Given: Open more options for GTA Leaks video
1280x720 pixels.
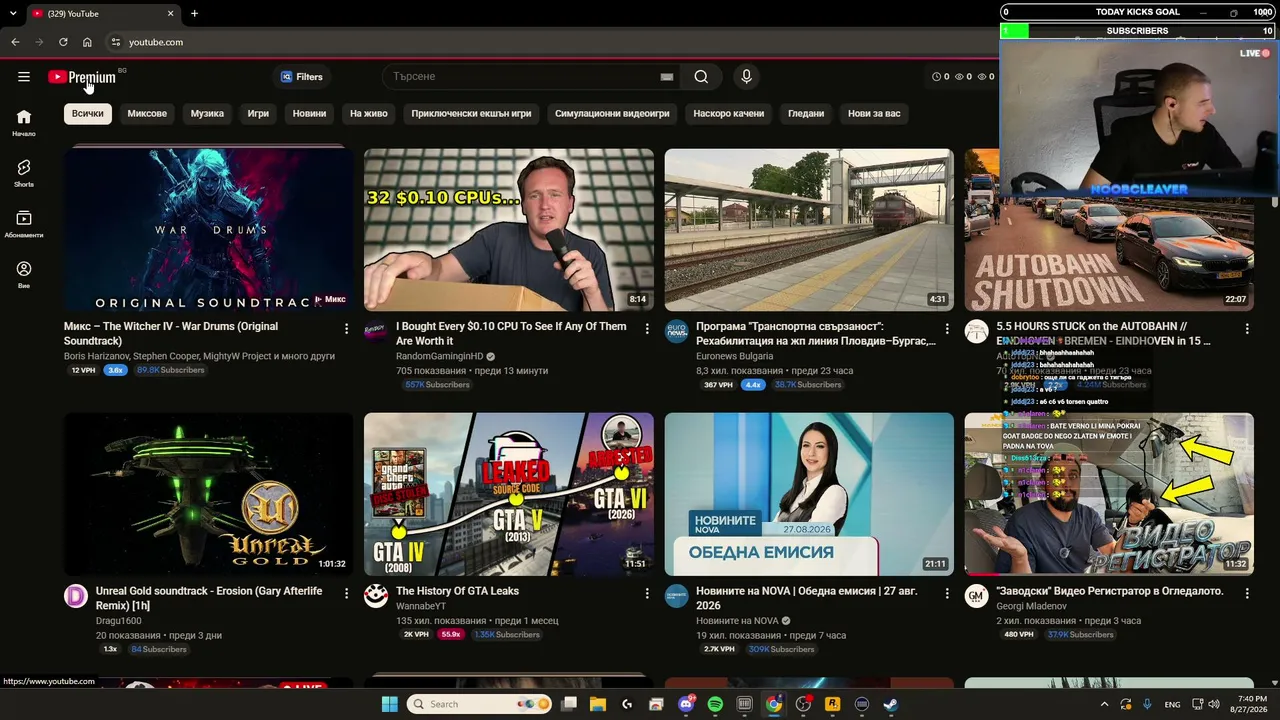Looking at the screenshot, I should click(647, 593).
